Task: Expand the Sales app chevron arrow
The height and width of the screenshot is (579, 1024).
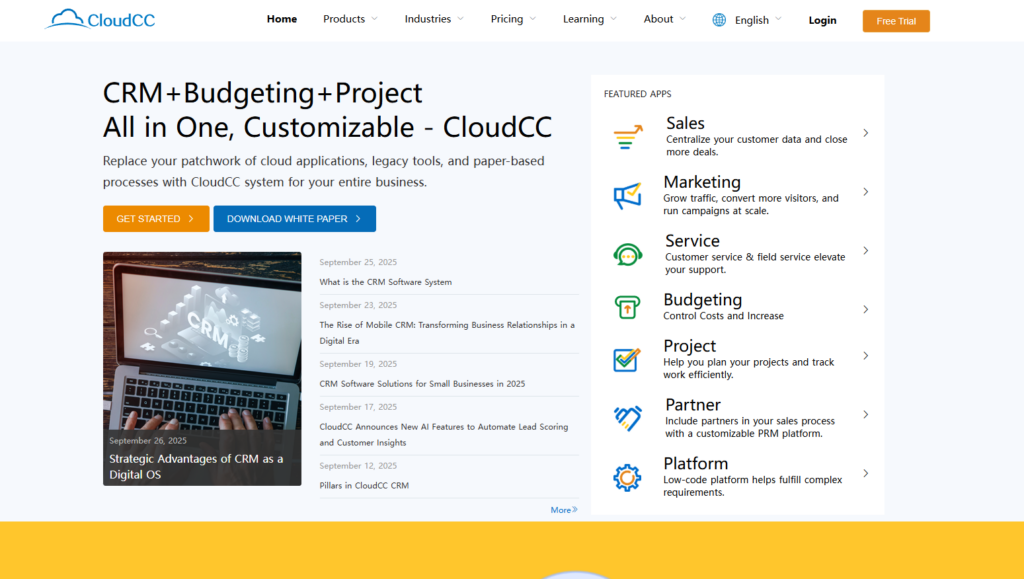Action: [866, 133]
